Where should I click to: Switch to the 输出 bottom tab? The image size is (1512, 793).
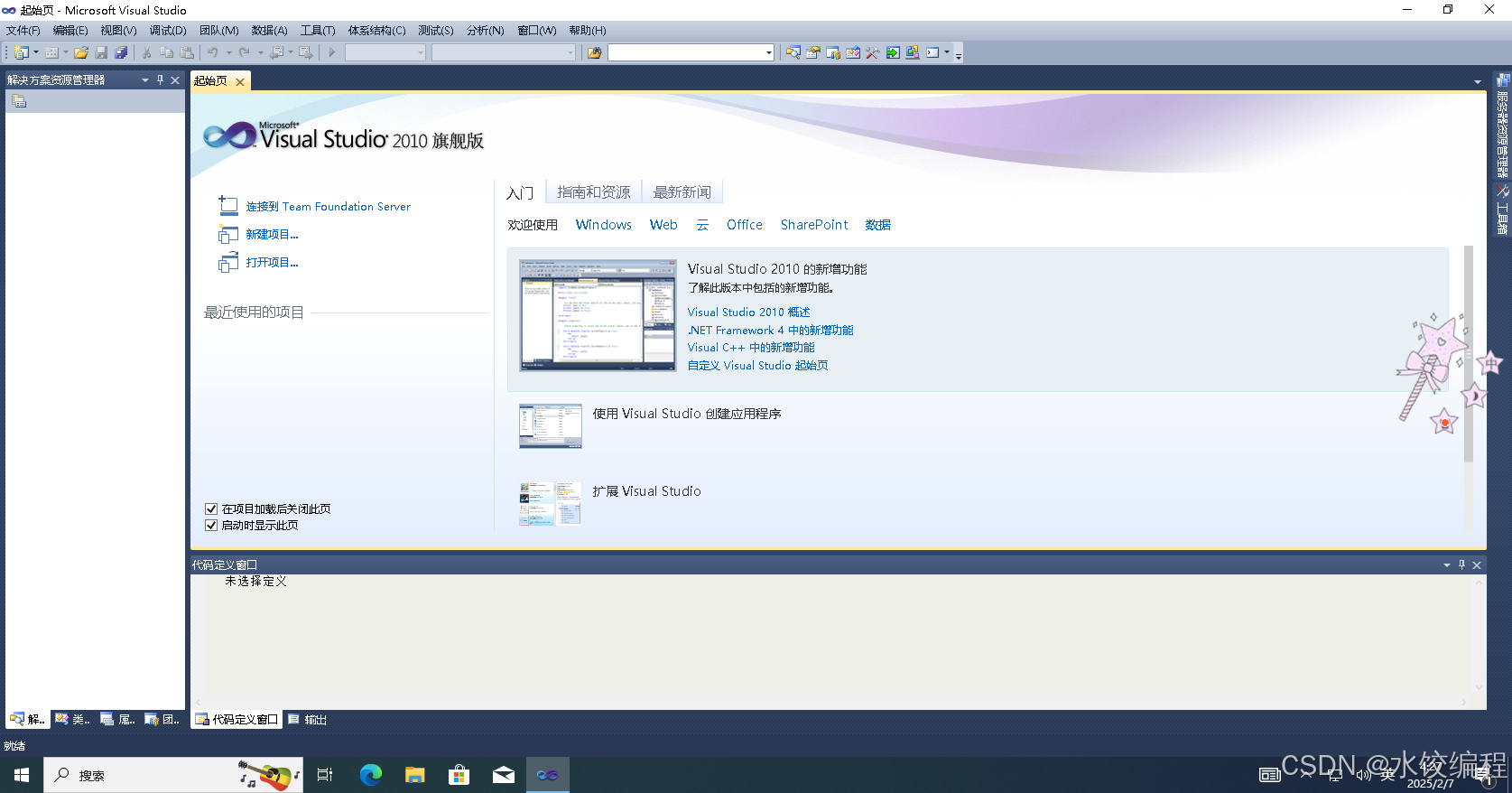coord(308,720)
